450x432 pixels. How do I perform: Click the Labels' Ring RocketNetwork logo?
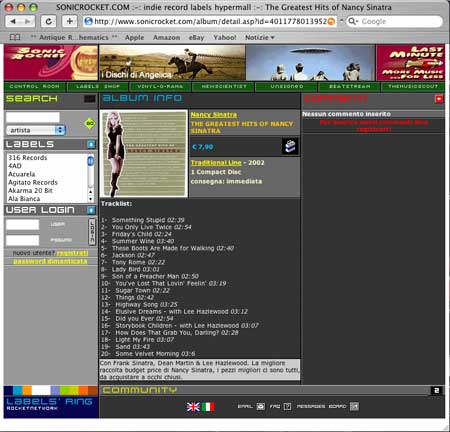click(51, 402)
